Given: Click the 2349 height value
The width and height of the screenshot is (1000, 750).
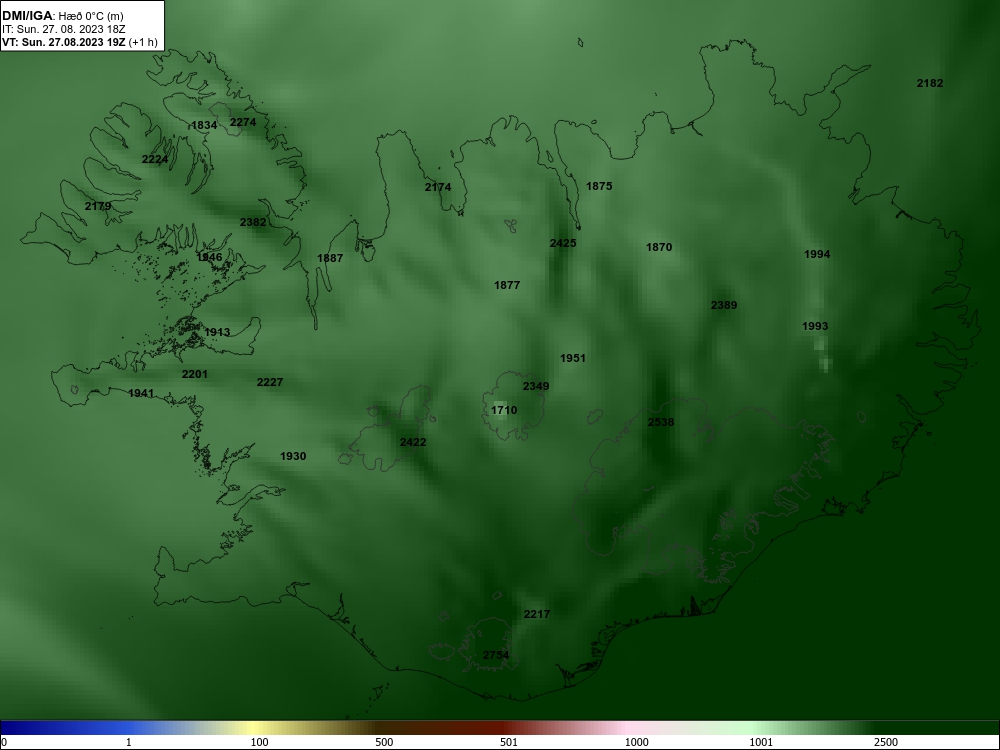Looking at the screenshot, I should point(536,386).
